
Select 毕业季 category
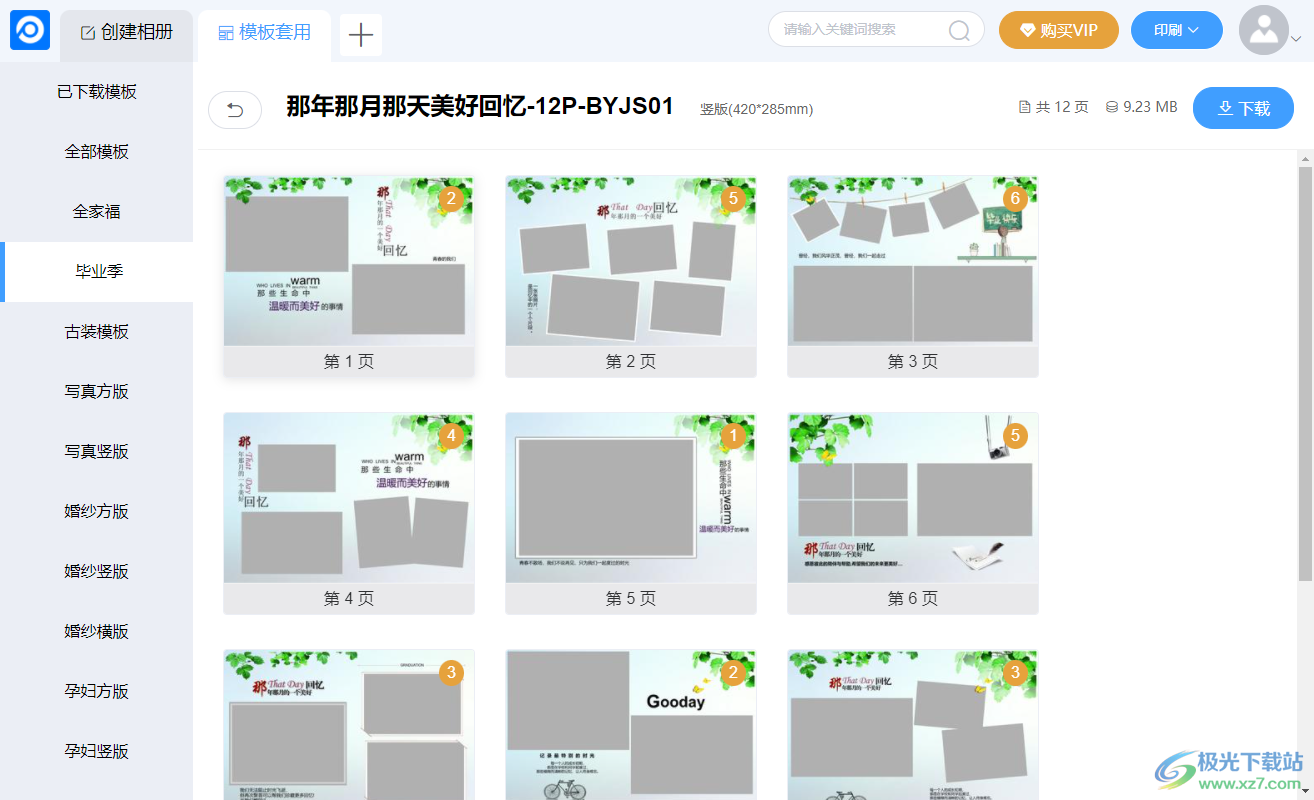click(97, 272)
